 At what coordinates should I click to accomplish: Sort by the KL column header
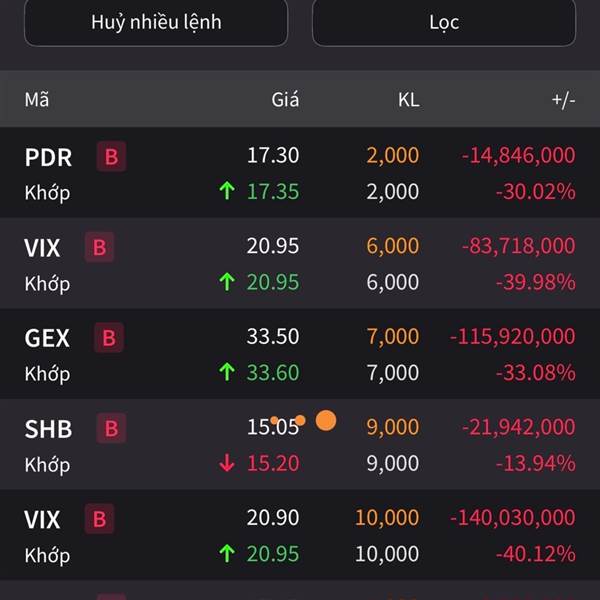click(408, 100)
